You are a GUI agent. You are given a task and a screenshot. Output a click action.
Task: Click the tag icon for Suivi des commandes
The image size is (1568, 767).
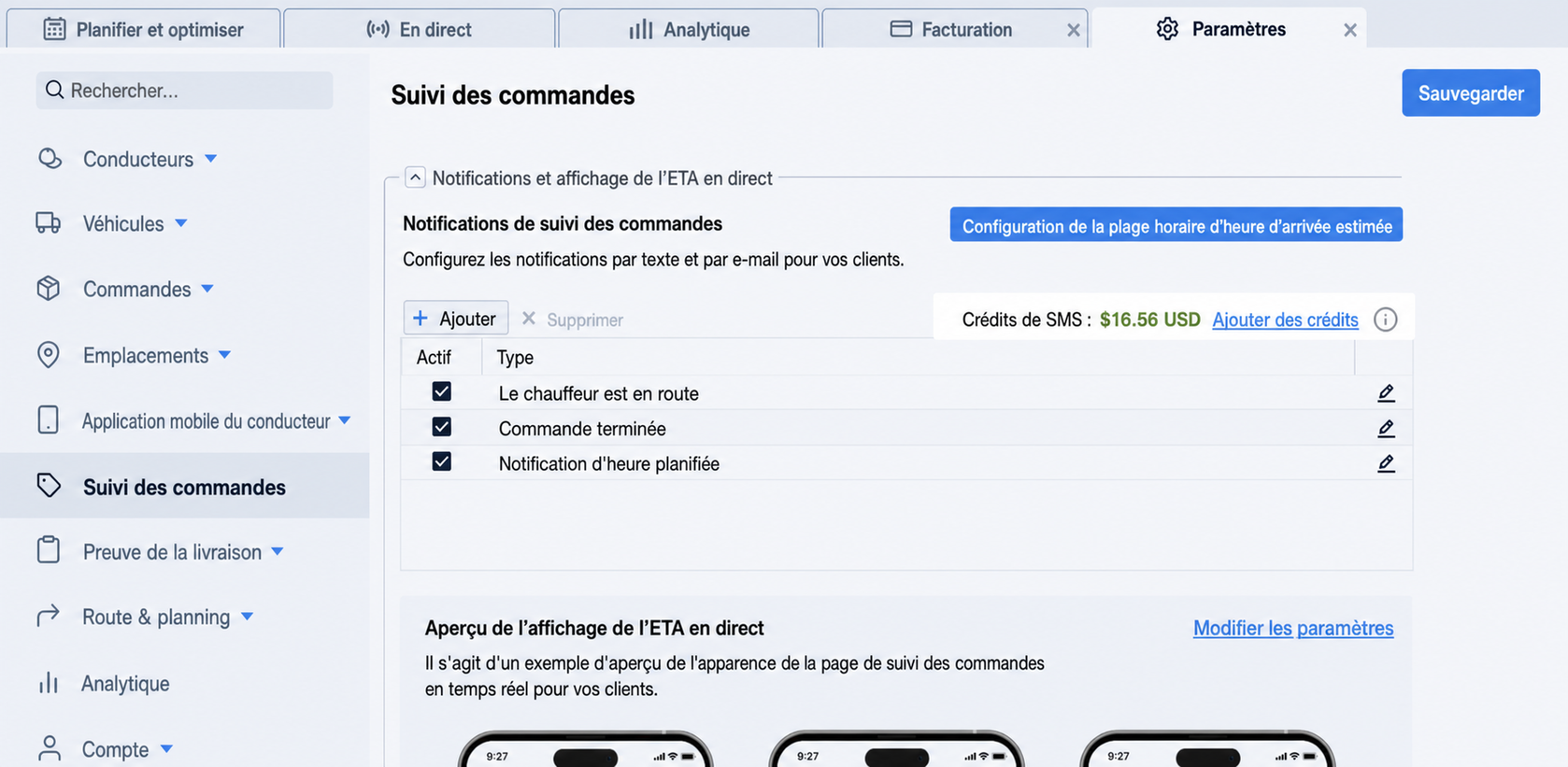[x=49, y=486]
